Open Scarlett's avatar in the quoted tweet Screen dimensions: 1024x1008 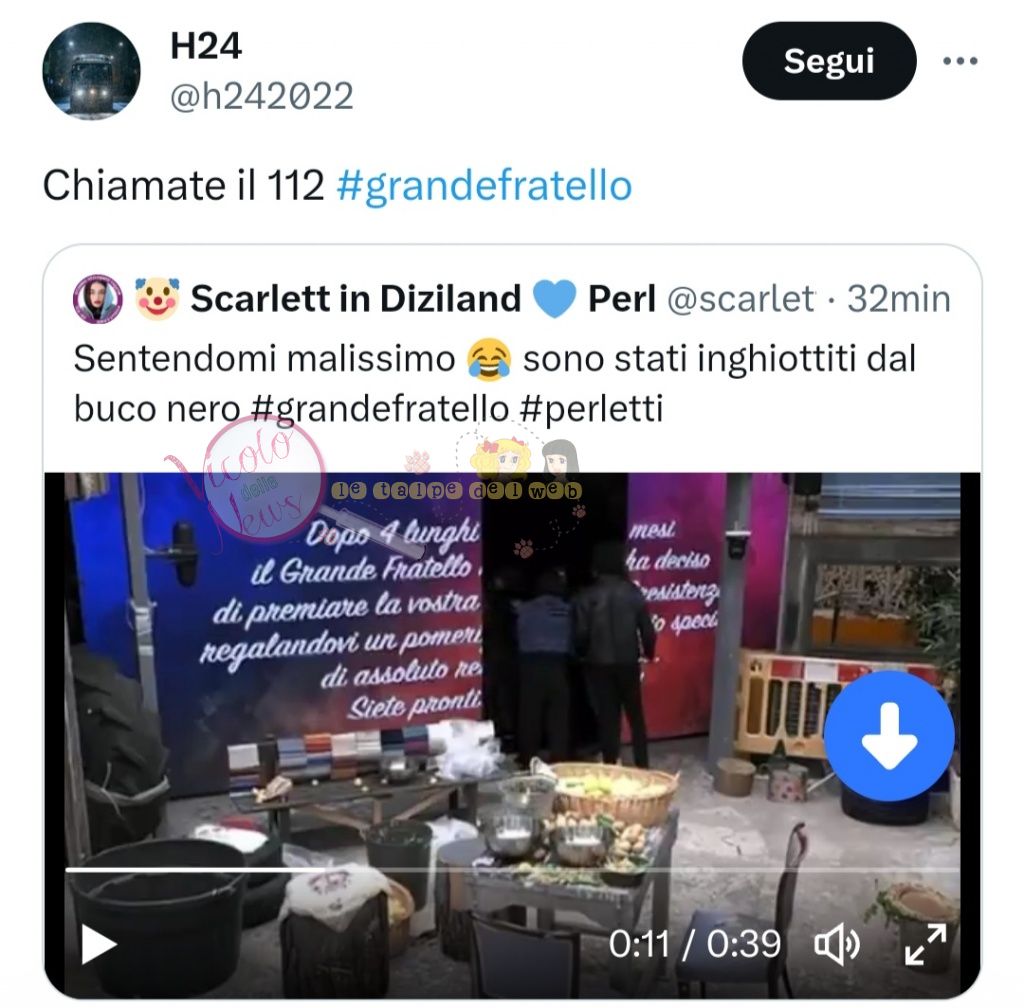click(98, 299)
